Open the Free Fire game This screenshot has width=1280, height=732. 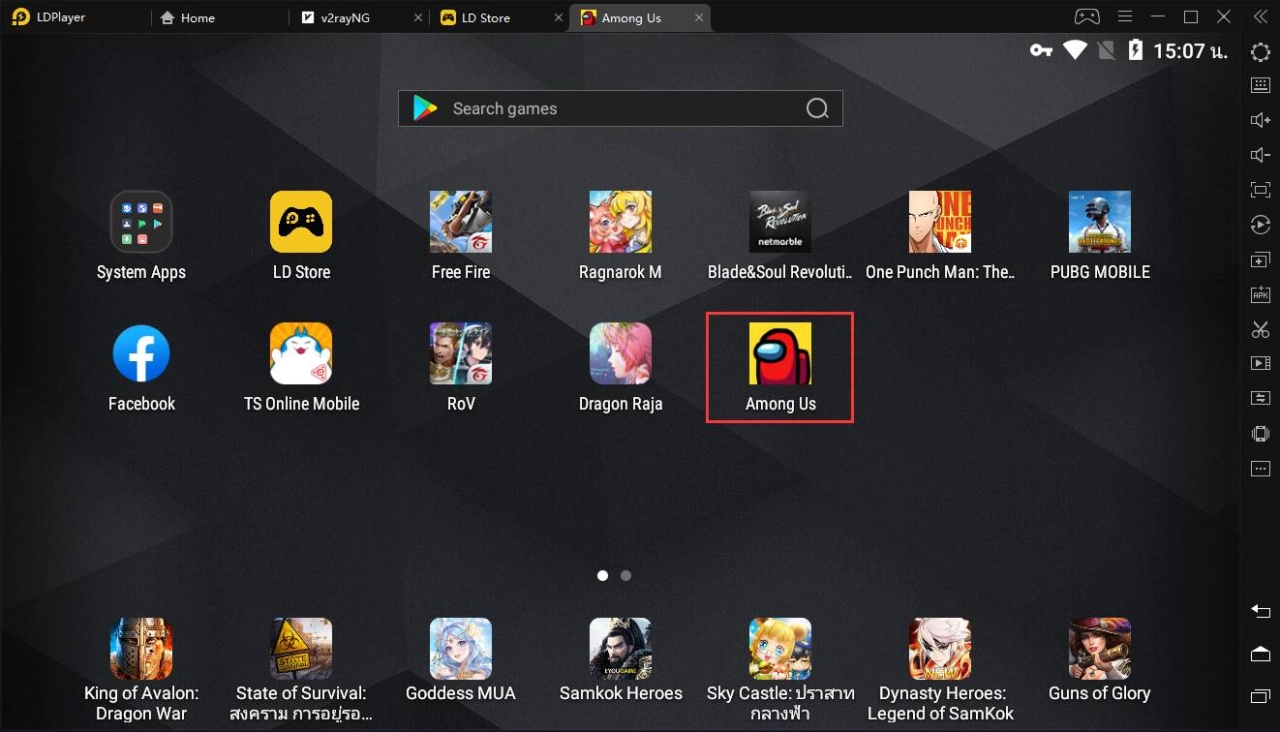pyautogui.click(x=461, y=222)
